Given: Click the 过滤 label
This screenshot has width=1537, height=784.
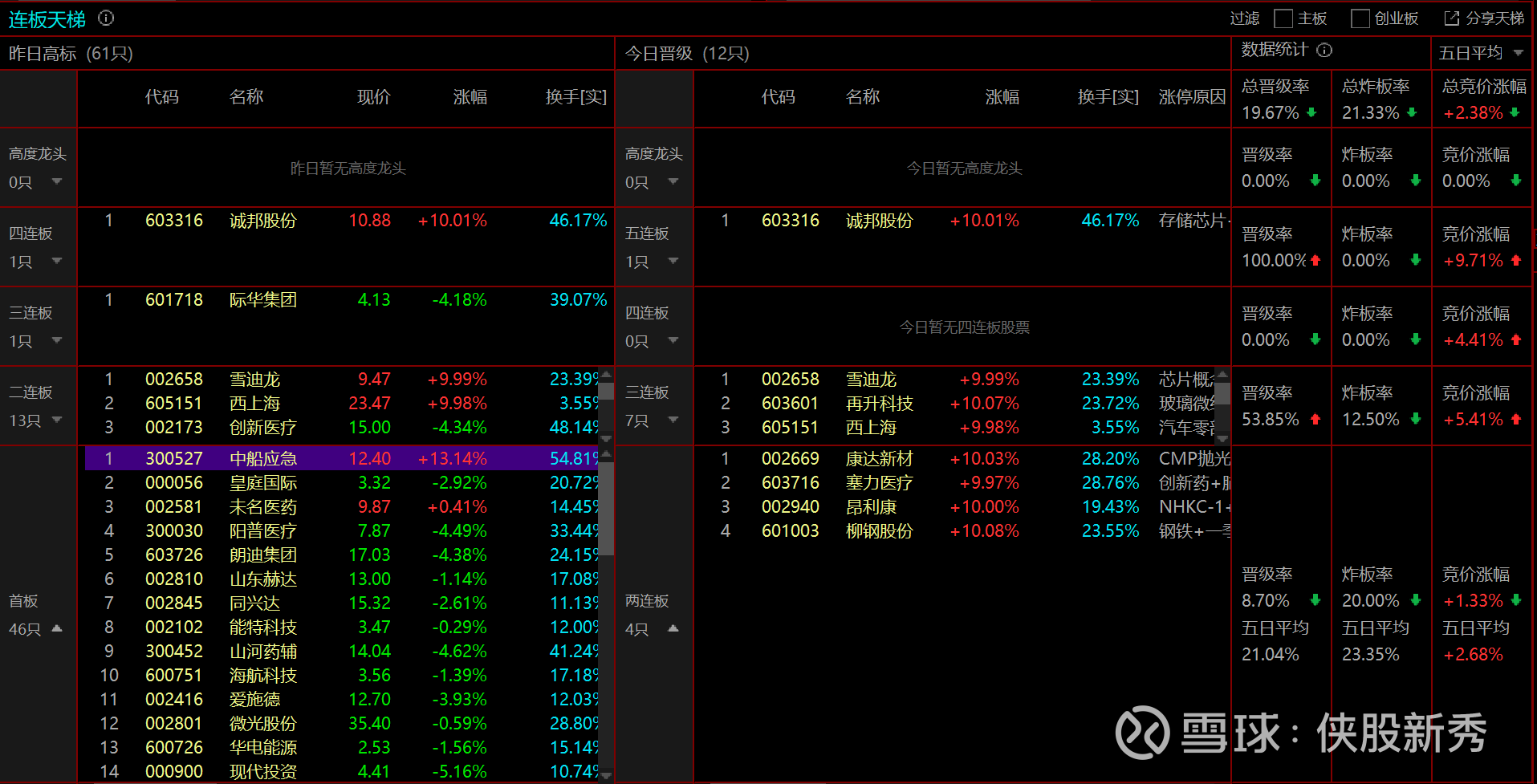Looking at the screenshot, I should pyautogui.click(x=1245, y=18).
